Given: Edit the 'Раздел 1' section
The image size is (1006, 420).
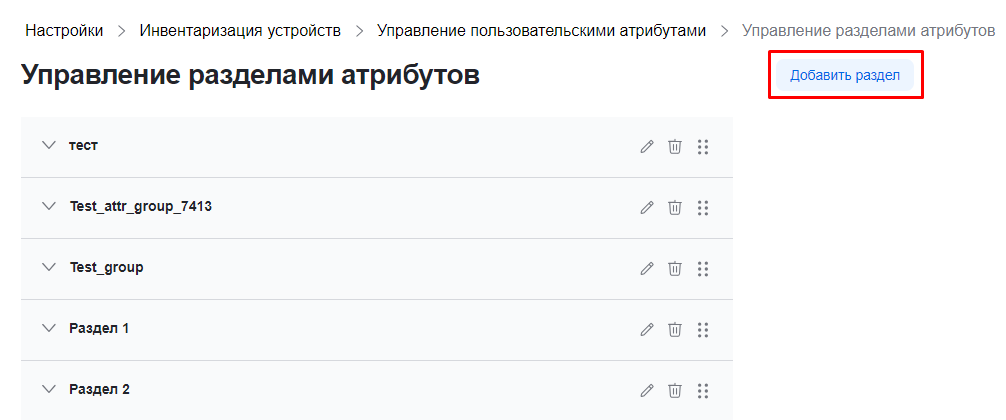Looking at the screenshot, I should 647,329.
